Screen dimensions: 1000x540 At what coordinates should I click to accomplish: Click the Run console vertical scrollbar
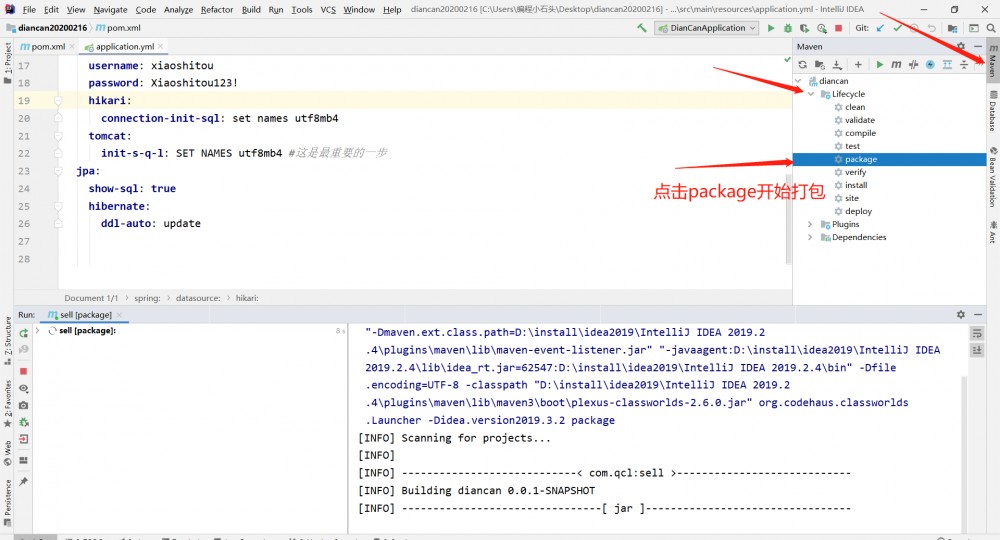tap(964, 453)
